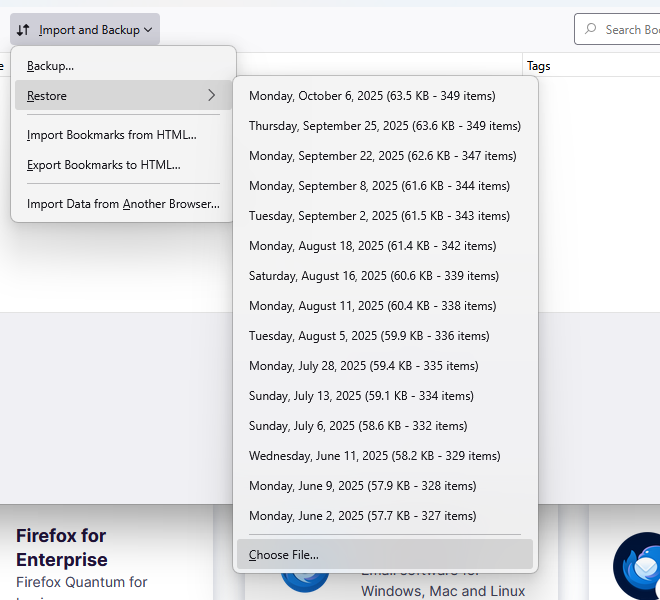Restore Monday, June 2, 2025 backup
Viewport: 660px width, 600px height.
point(385,516)
